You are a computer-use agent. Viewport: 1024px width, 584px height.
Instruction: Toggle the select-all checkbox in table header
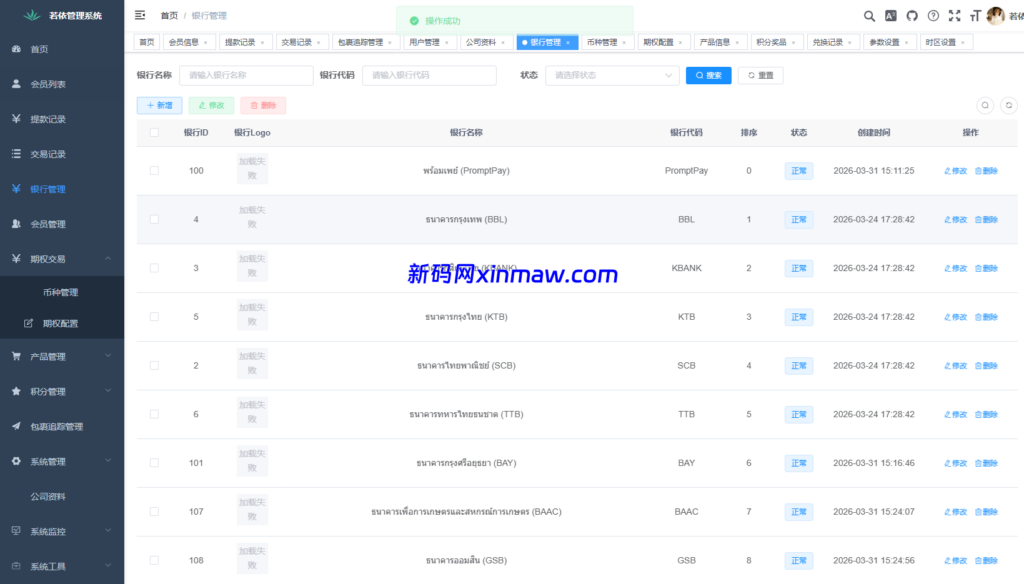[154, 133]
